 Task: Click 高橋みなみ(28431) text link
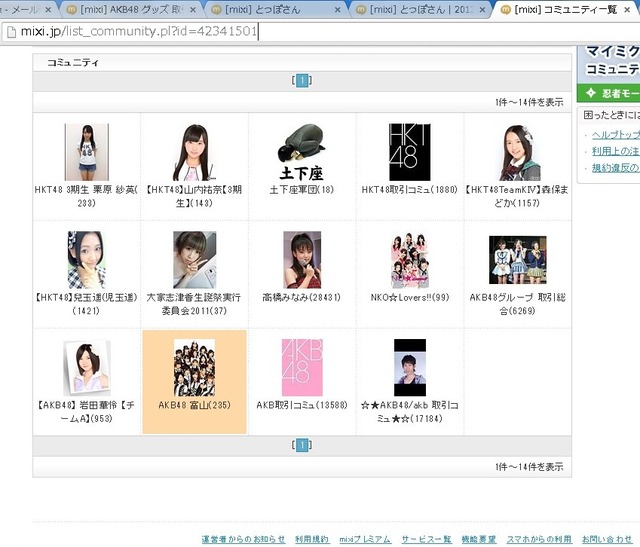click(302, 298)
